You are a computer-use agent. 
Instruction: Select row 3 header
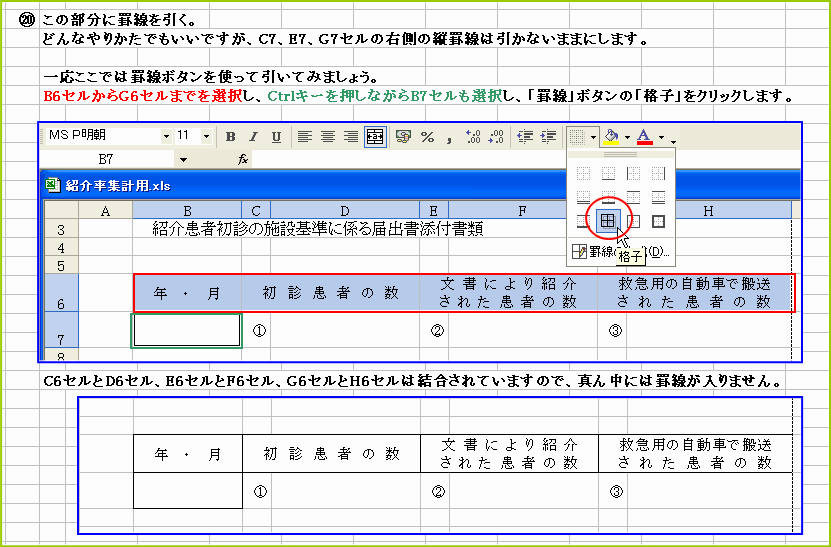click(x=61, y=230)
